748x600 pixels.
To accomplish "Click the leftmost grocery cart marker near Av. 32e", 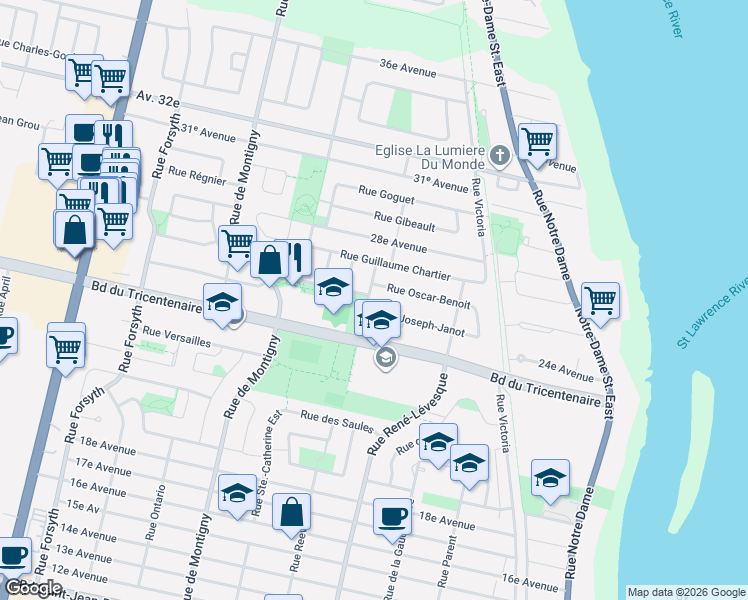I will [80, 74].
